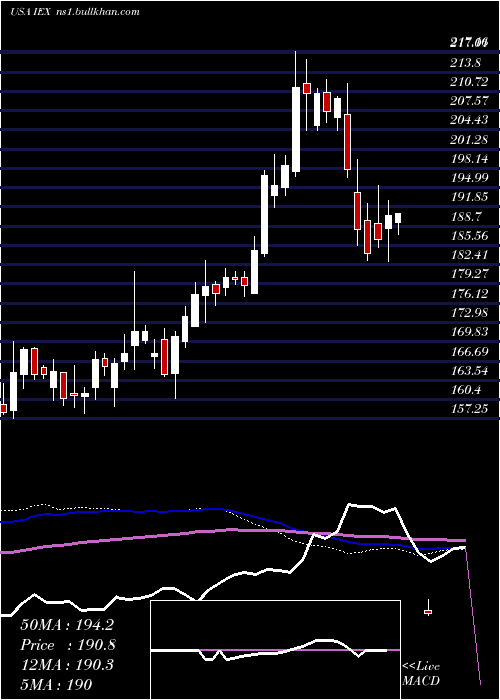Screen dimensions: 500x700
Task: Click the 198.14 price axis label
Action: coord(469,159)
